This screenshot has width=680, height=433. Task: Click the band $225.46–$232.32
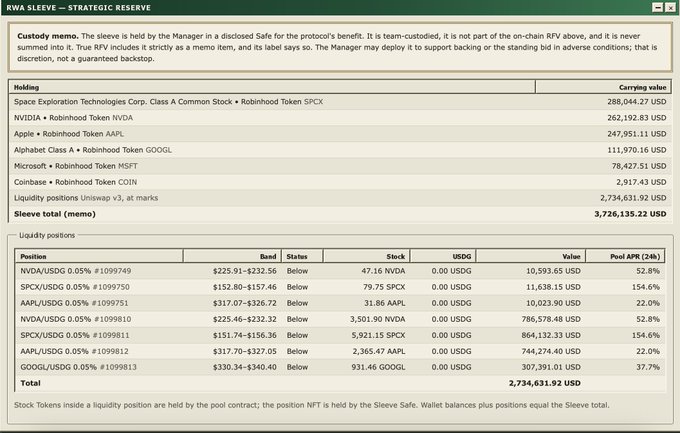(x=245, y=319)
